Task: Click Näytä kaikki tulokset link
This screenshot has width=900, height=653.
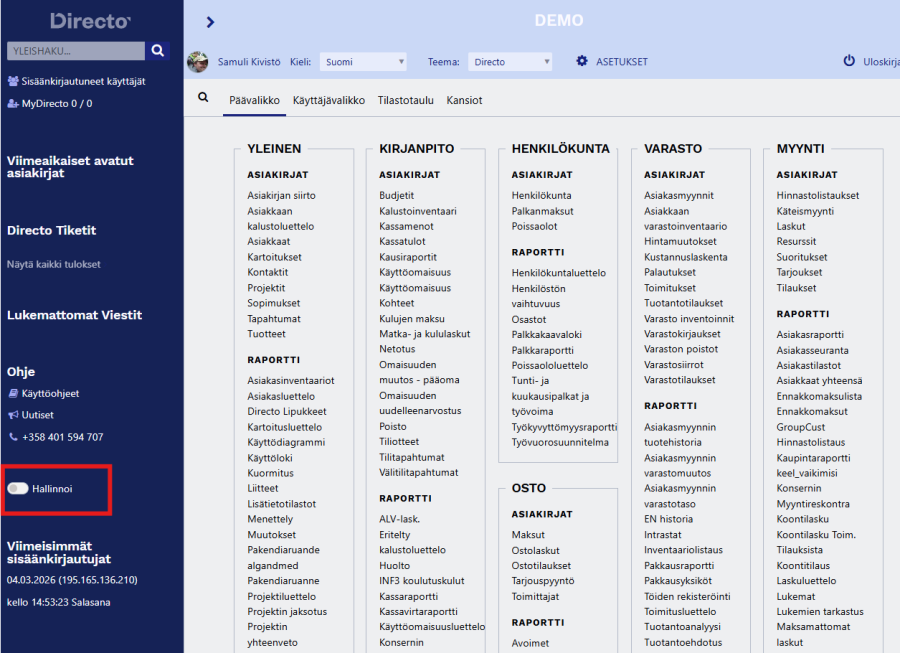Action: coord(54,265)
